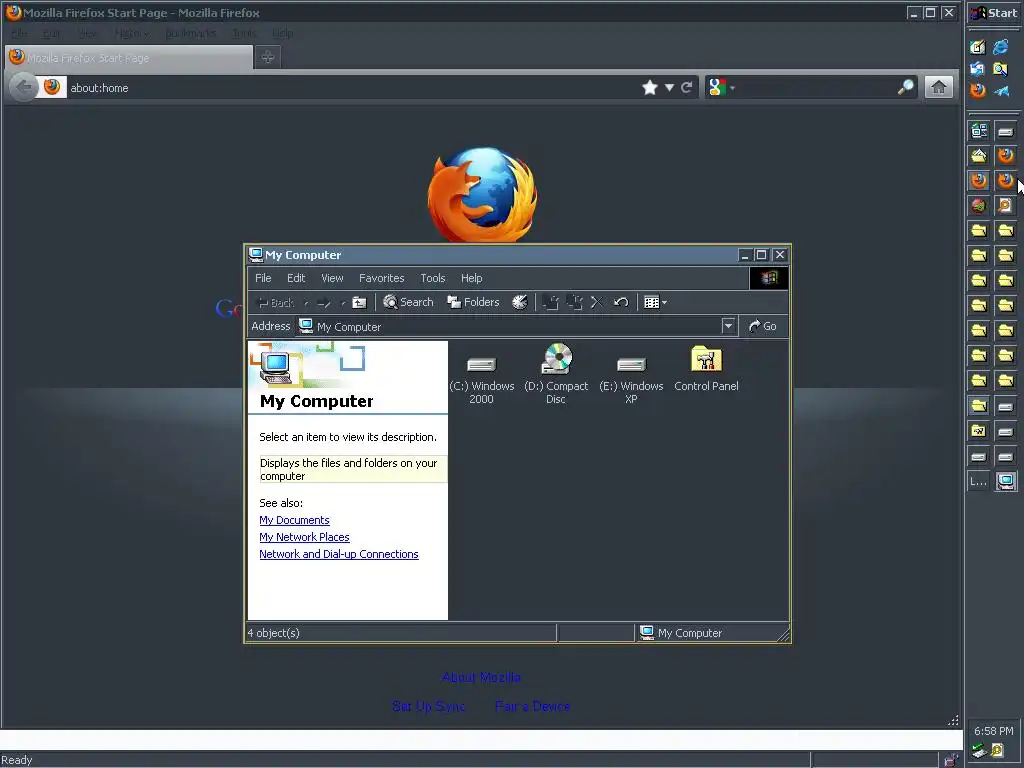Click the about:home URL field in Firefox
Viewport: 1024px width, 768px height.
[x=353, y=88]
